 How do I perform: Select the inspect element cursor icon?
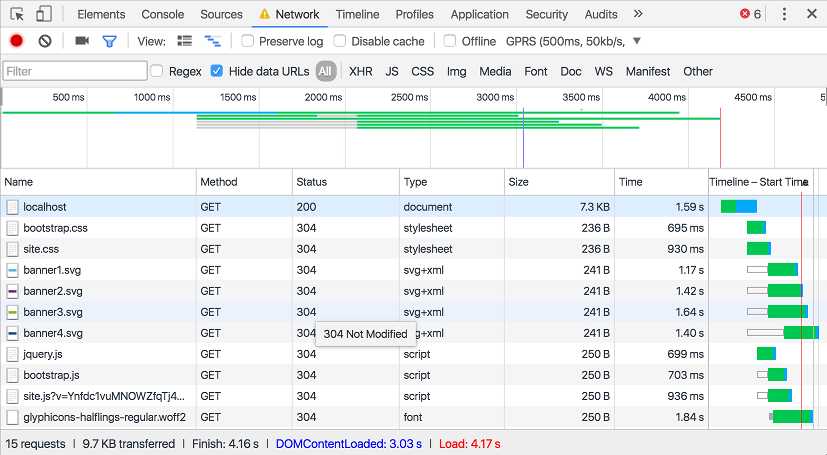(x=17, y=14)
